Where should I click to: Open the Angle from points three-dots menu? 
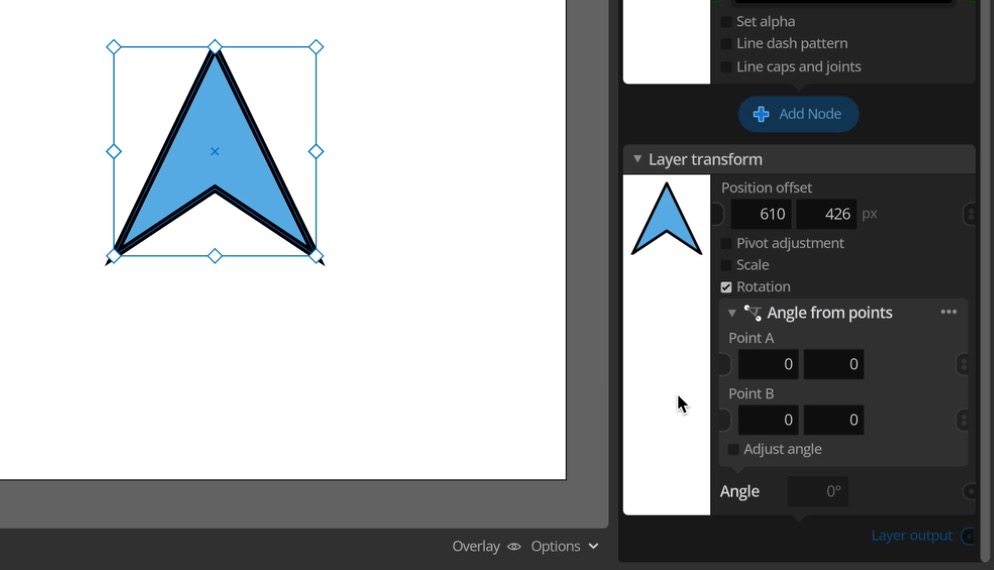point(948,312)
